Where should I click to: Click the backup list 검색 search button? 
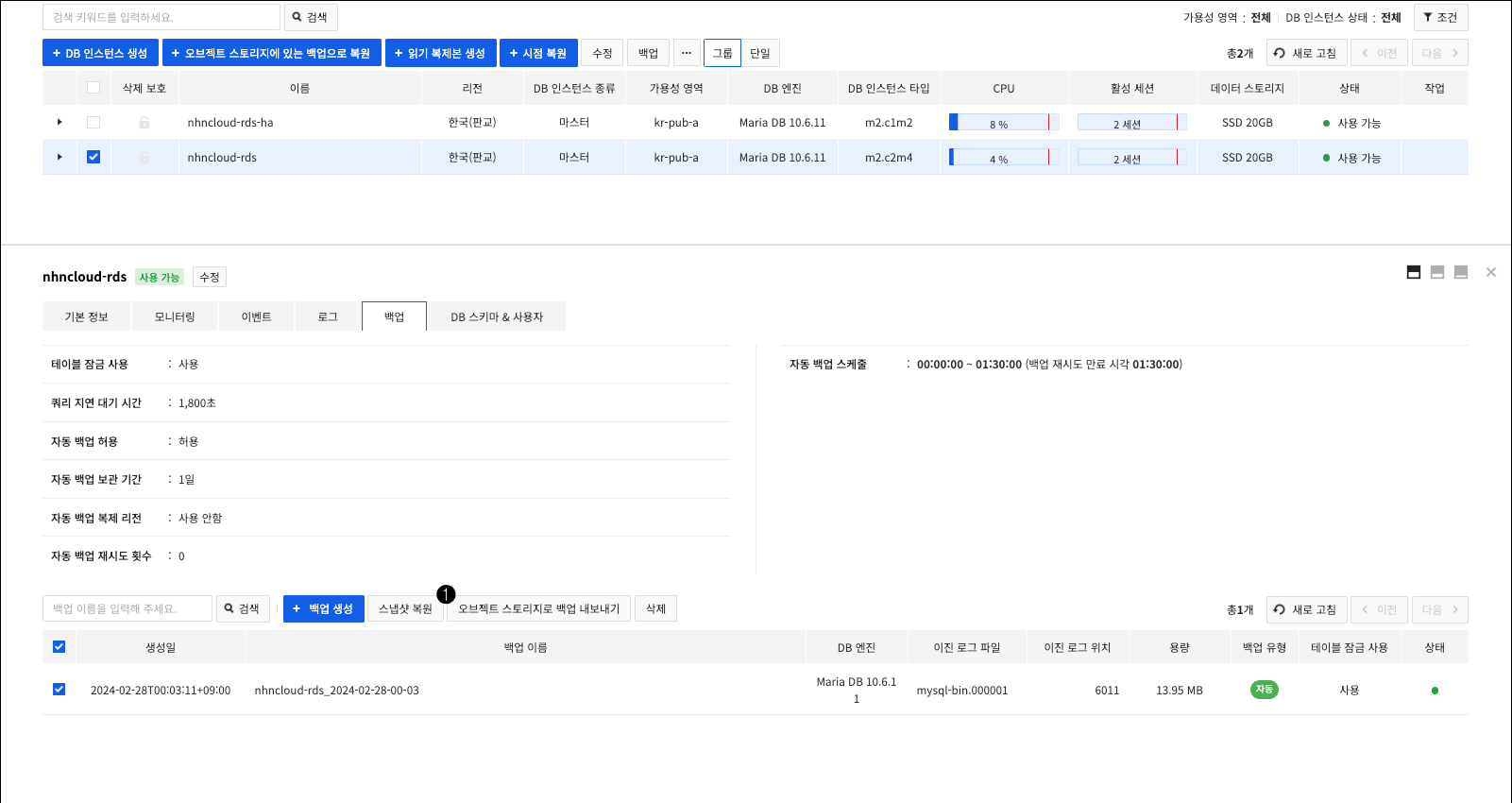243,608
